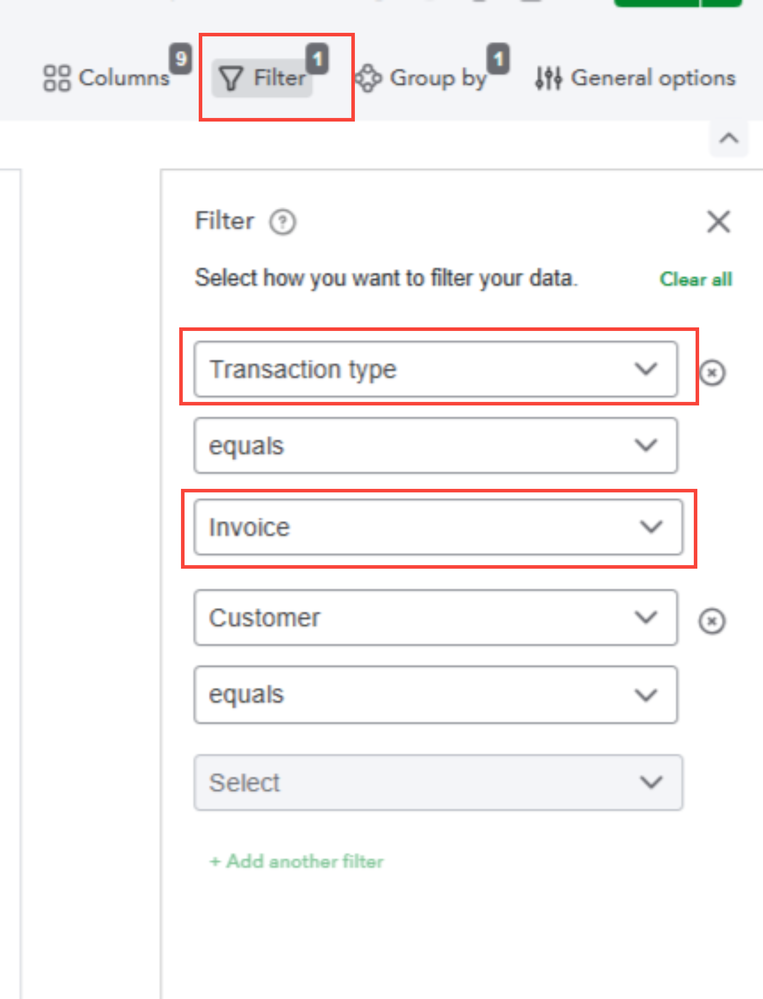Click the Columns grid icon
Screen dimensions: 763x999
56,78
